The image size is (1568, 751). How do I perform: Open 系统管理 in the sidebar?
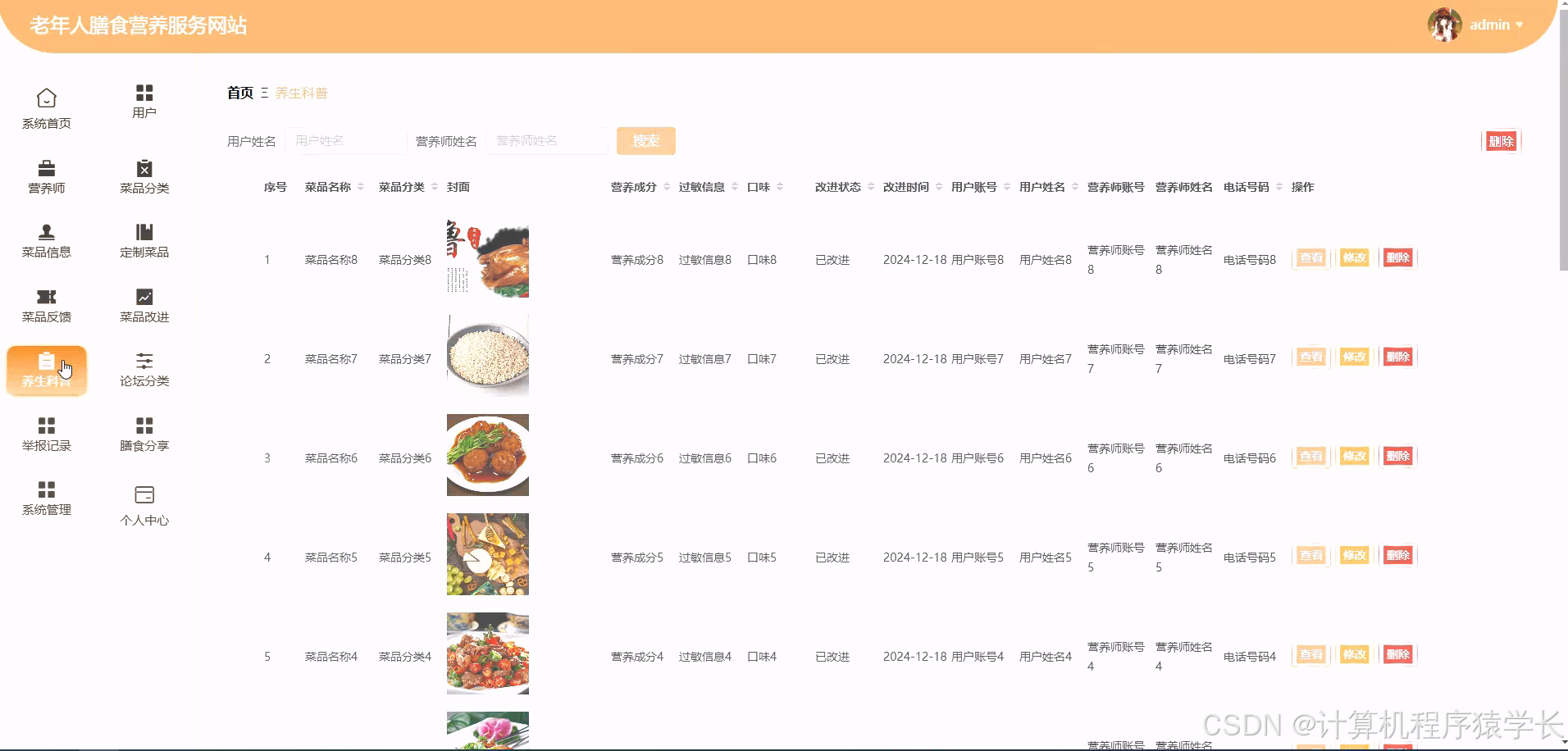coord(46,498)
